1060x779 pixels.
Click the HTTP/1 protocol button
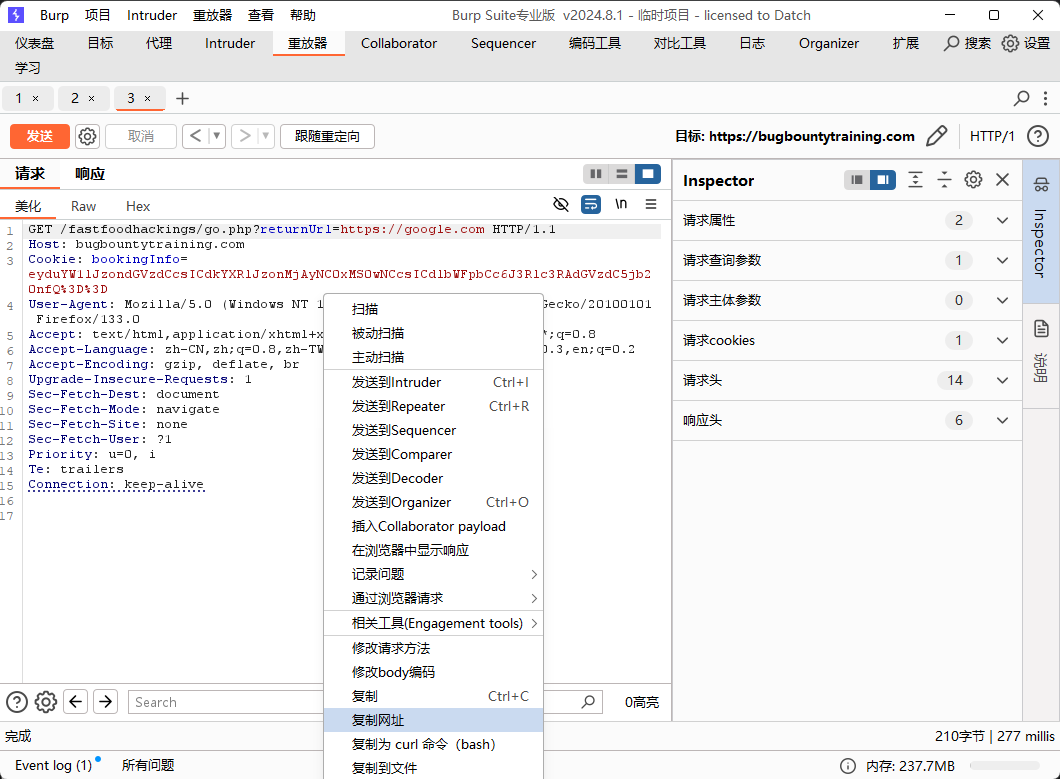click(992, 137)
